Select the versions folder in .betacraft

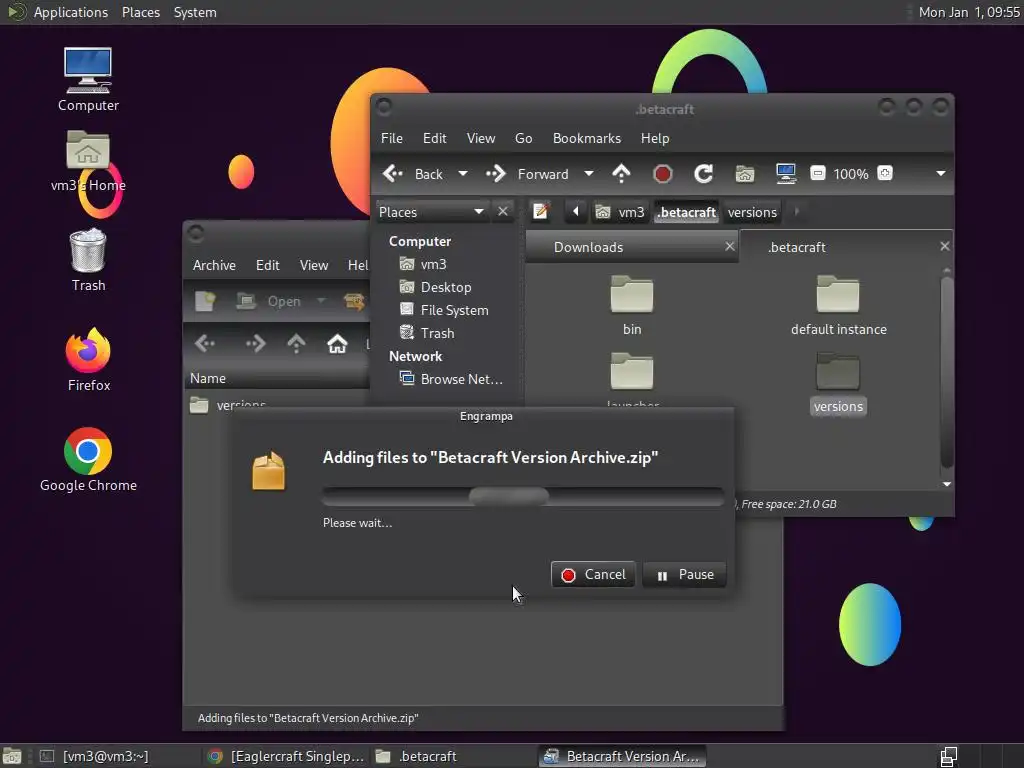[839, 384]
